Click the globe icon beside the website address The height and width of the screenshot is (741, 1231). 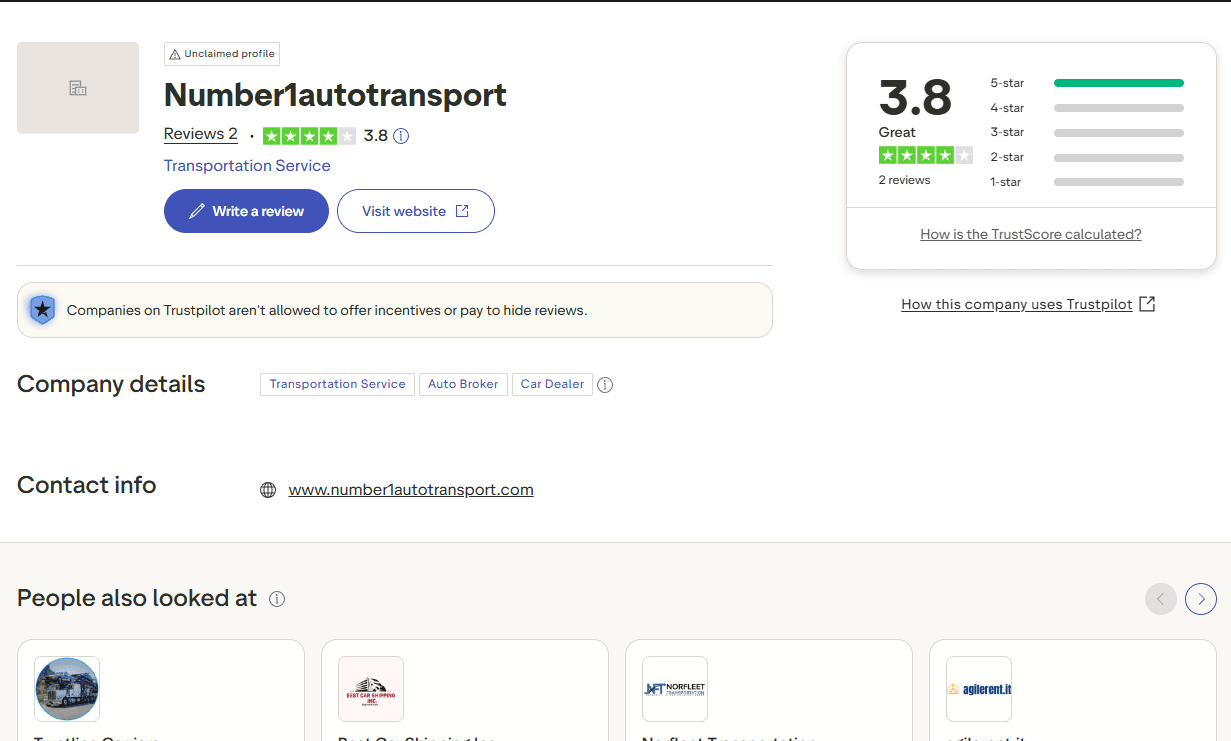pyautogui.click(x=267, y=489)
